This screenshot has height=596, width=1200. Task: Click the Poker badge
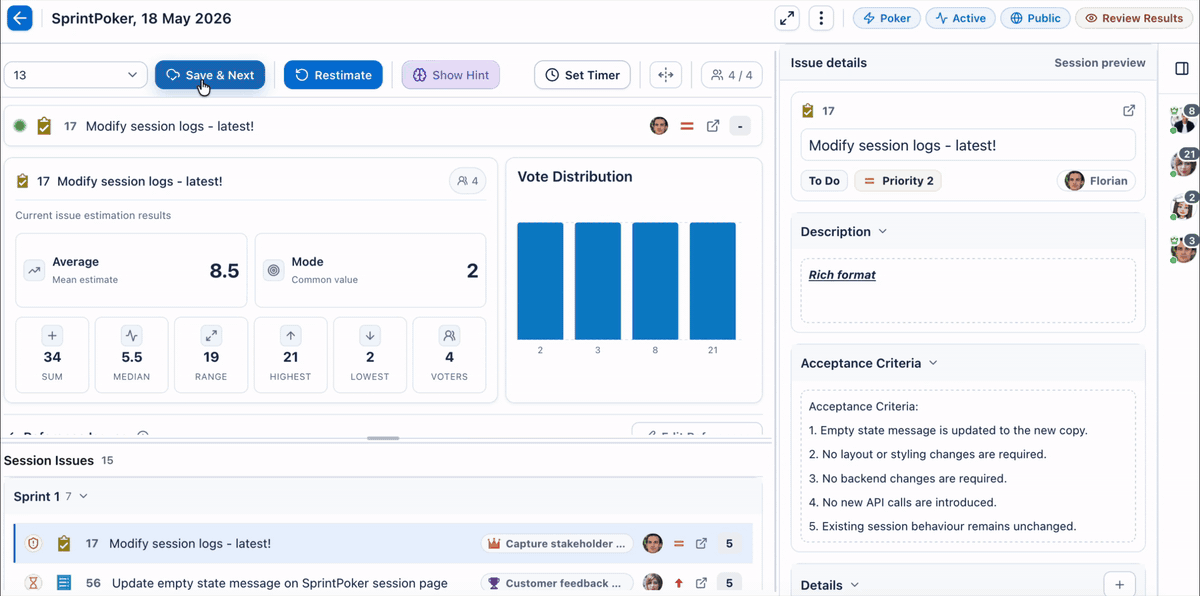coord(887,18)
